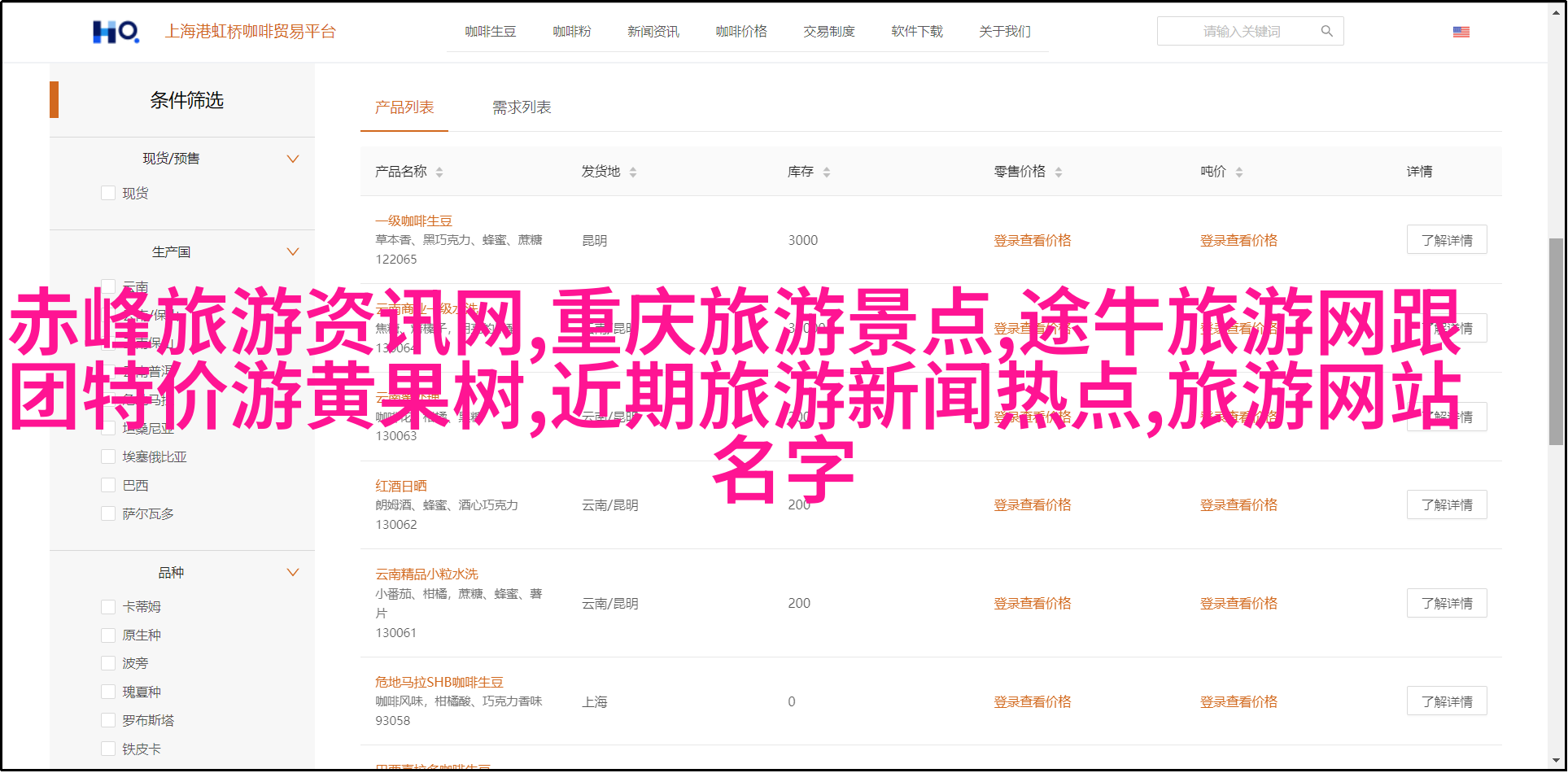
Task: Collapse the 生产国 filter section
Action: point(293,251)
